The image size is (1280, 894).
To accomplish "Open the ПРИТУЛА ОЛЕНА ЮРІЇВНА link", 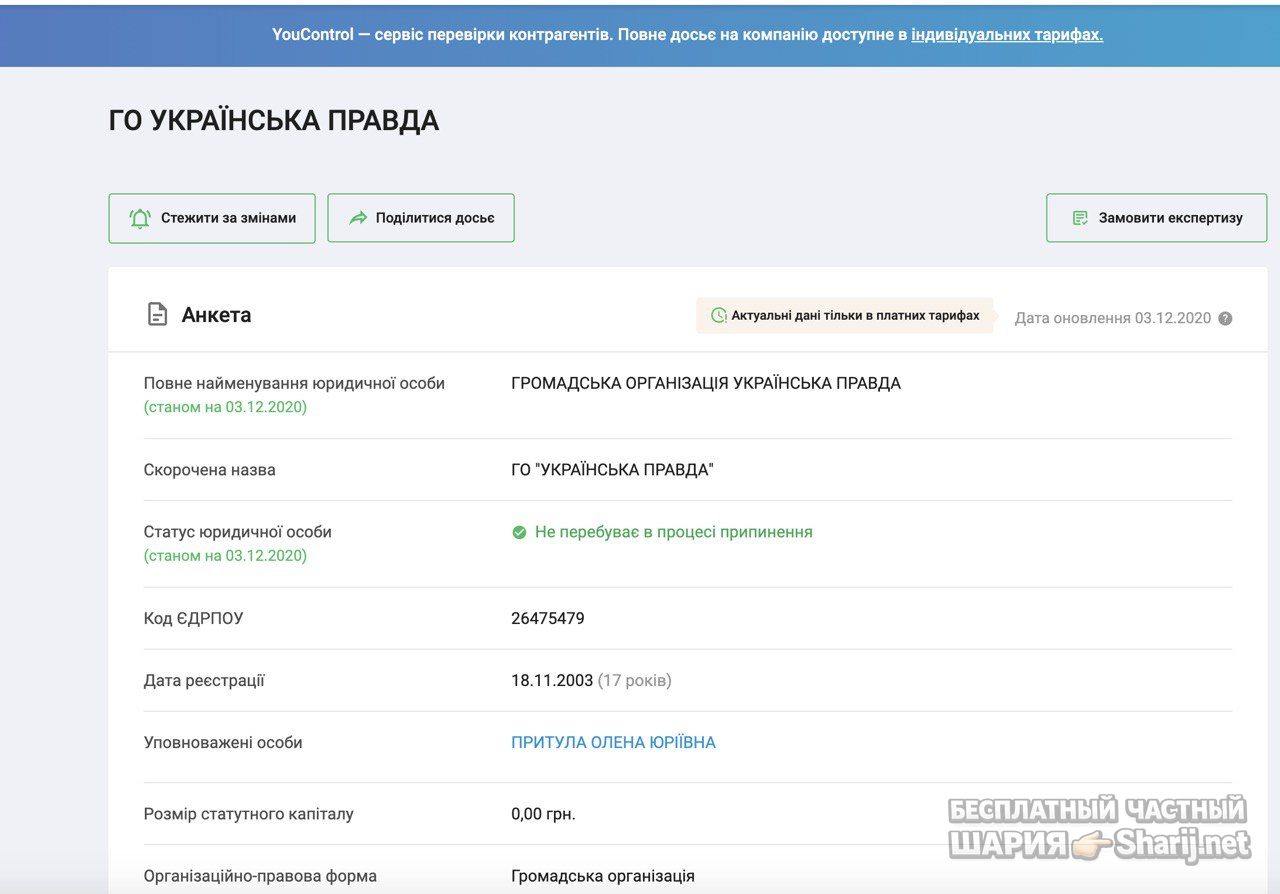I will (613, 743).
